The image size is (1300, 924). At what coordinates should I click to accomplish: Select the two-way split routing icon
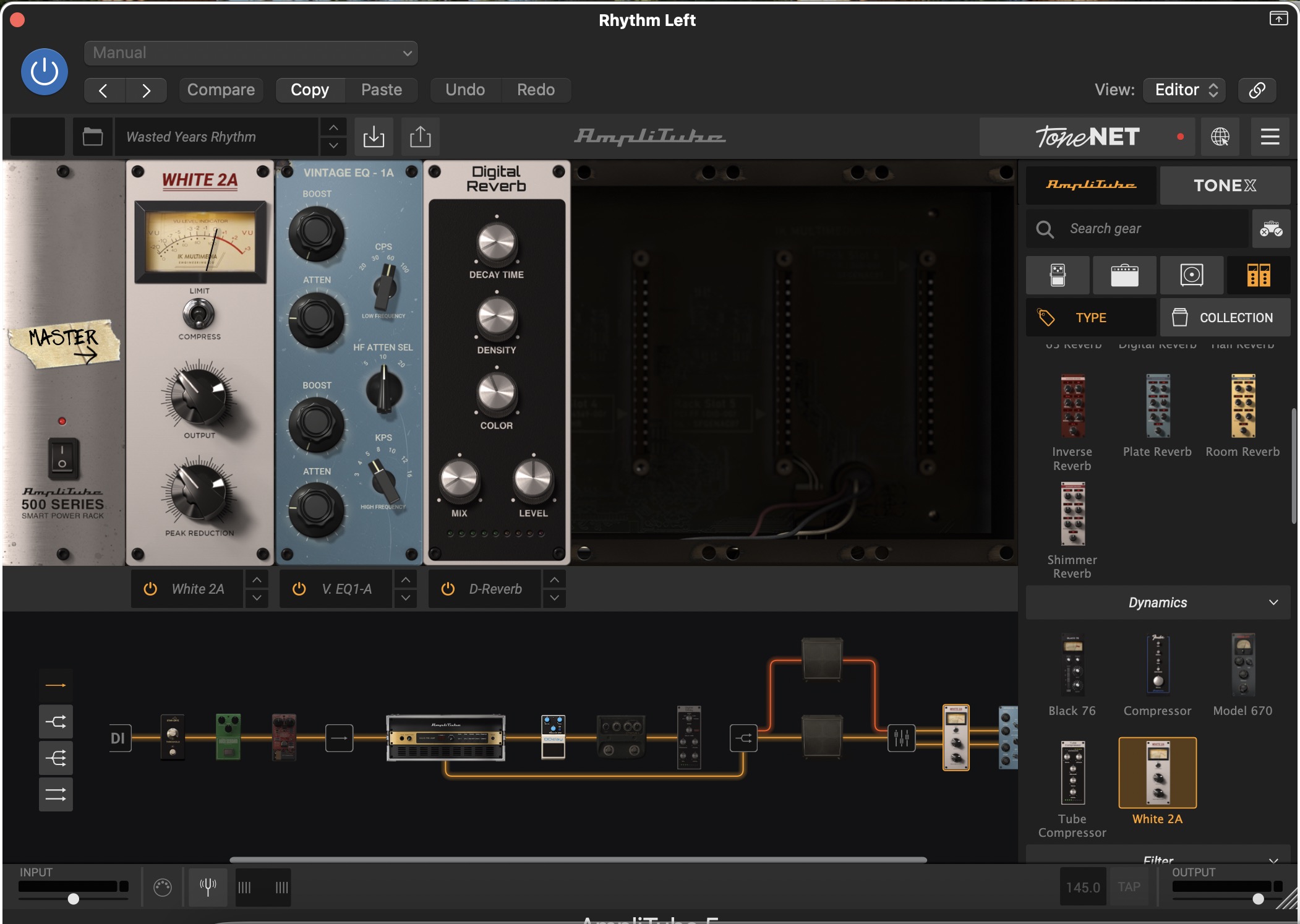(x=56, y=722)
